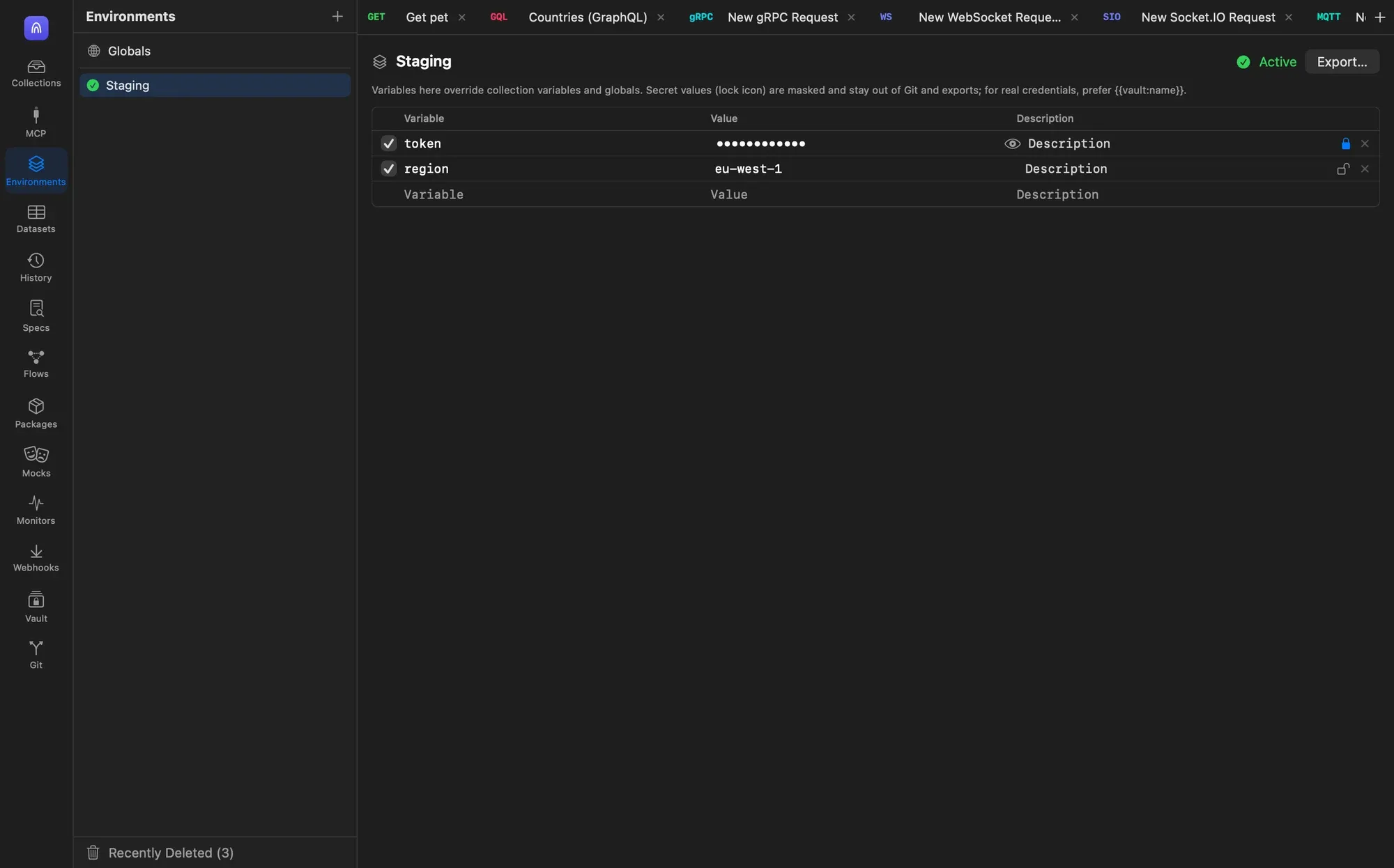Screen dimensions: 1394x868
Task: Delete the token variable row
Action: click(x=1365, y=144)
